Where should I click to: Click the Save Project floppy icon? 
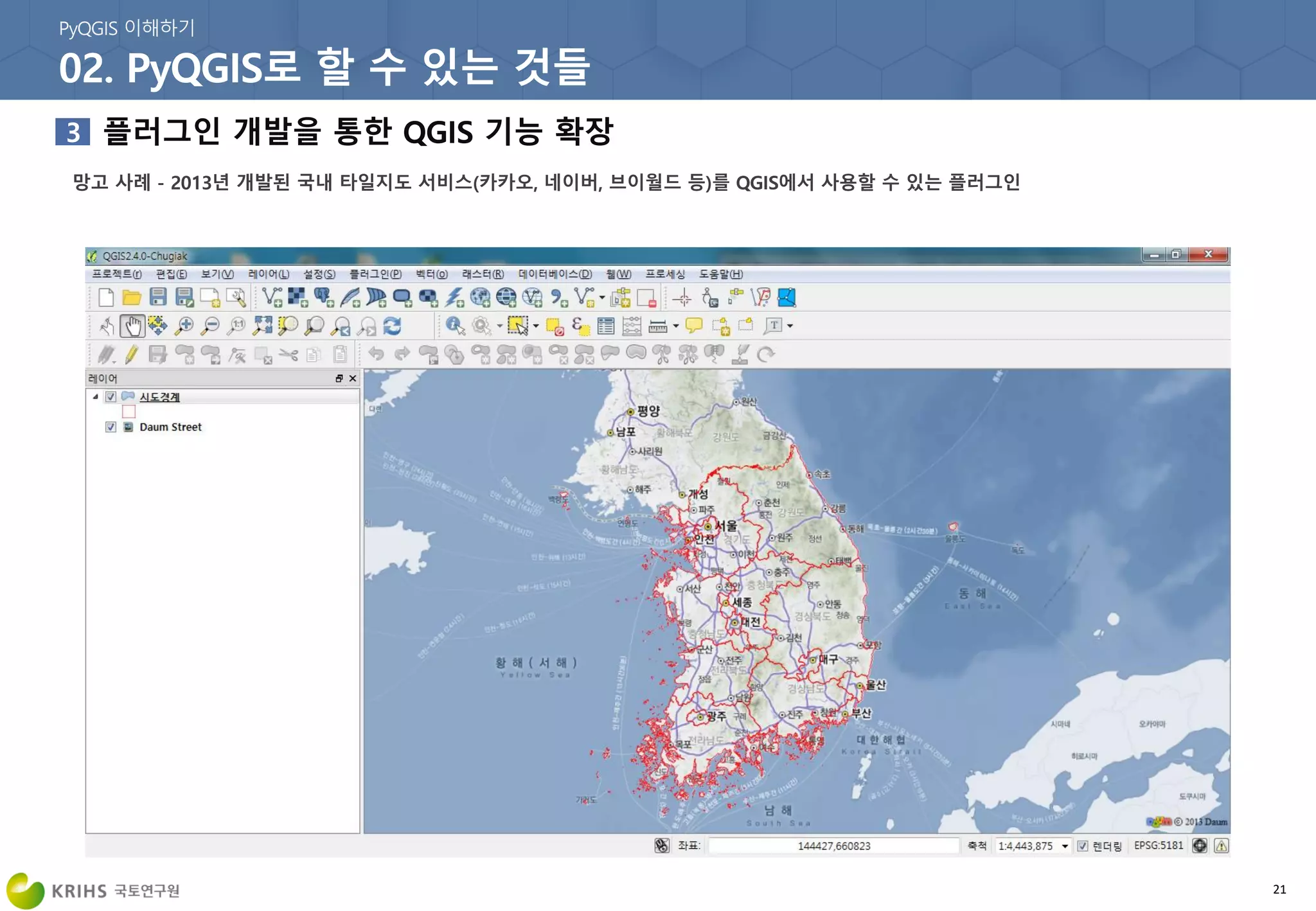[158, 297]
